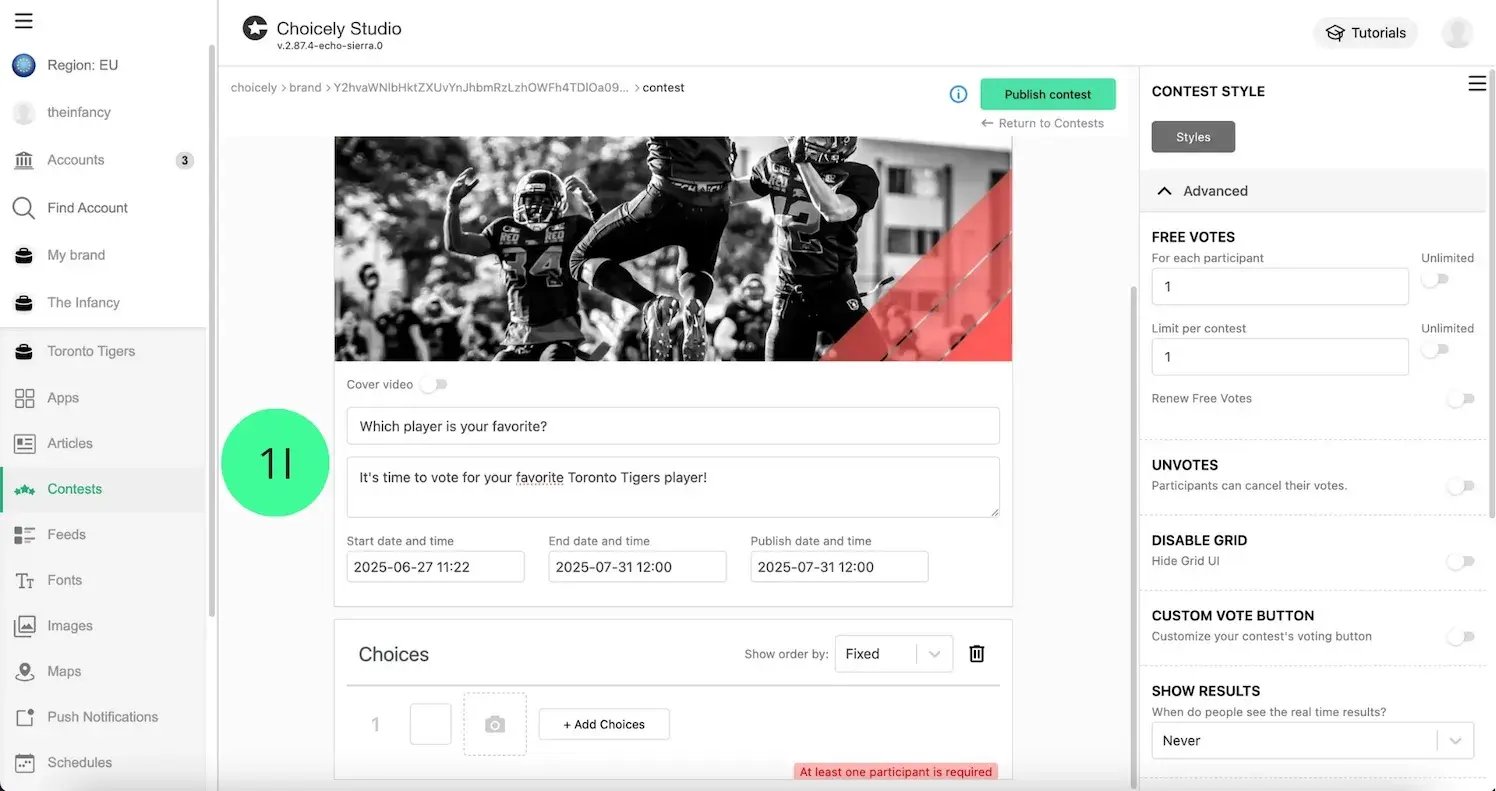Click the Toronto Tigers briefcase icon

click(x=24, y=352)
